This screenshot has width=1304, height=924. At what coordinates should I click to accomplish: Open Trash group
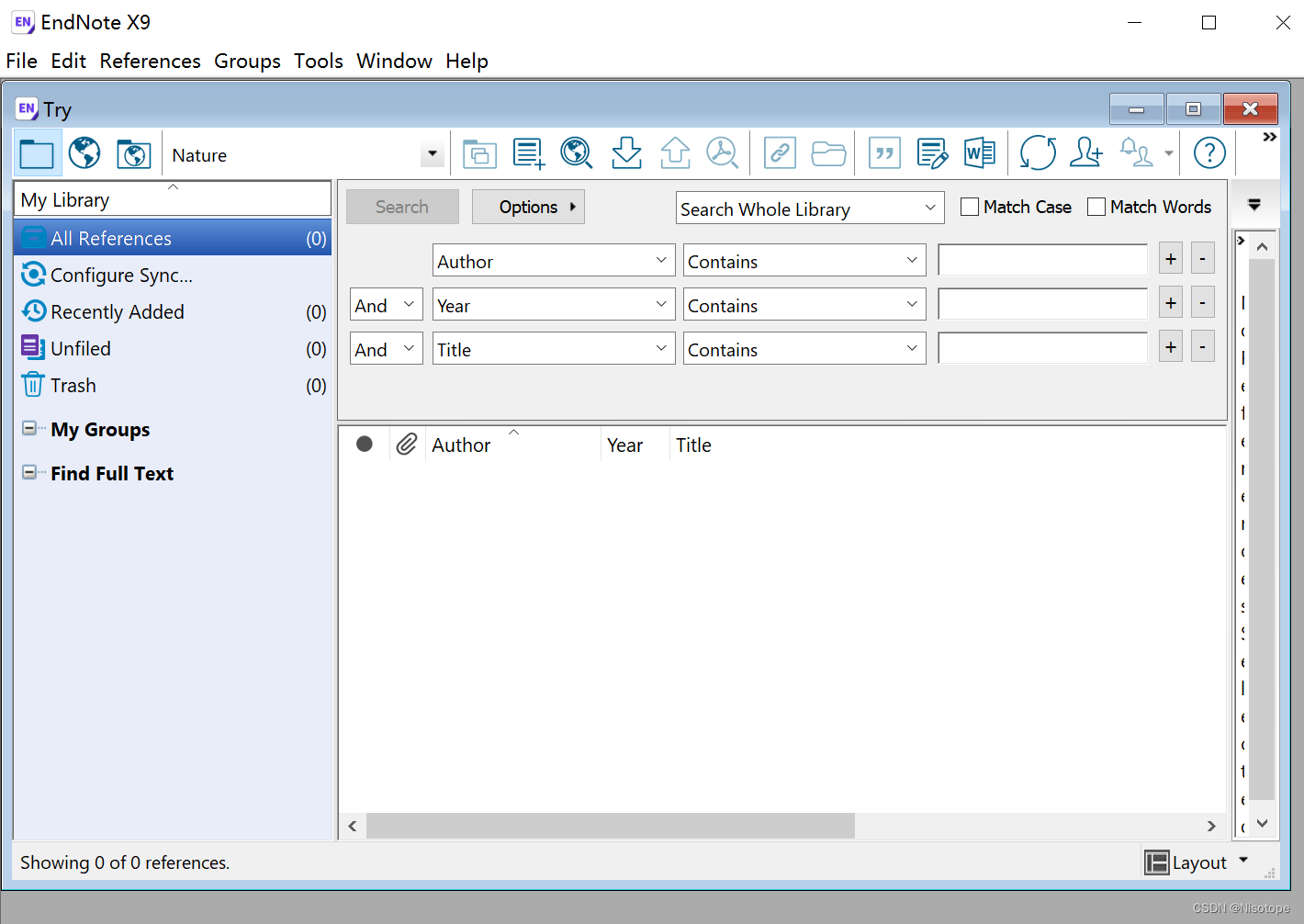173,385
